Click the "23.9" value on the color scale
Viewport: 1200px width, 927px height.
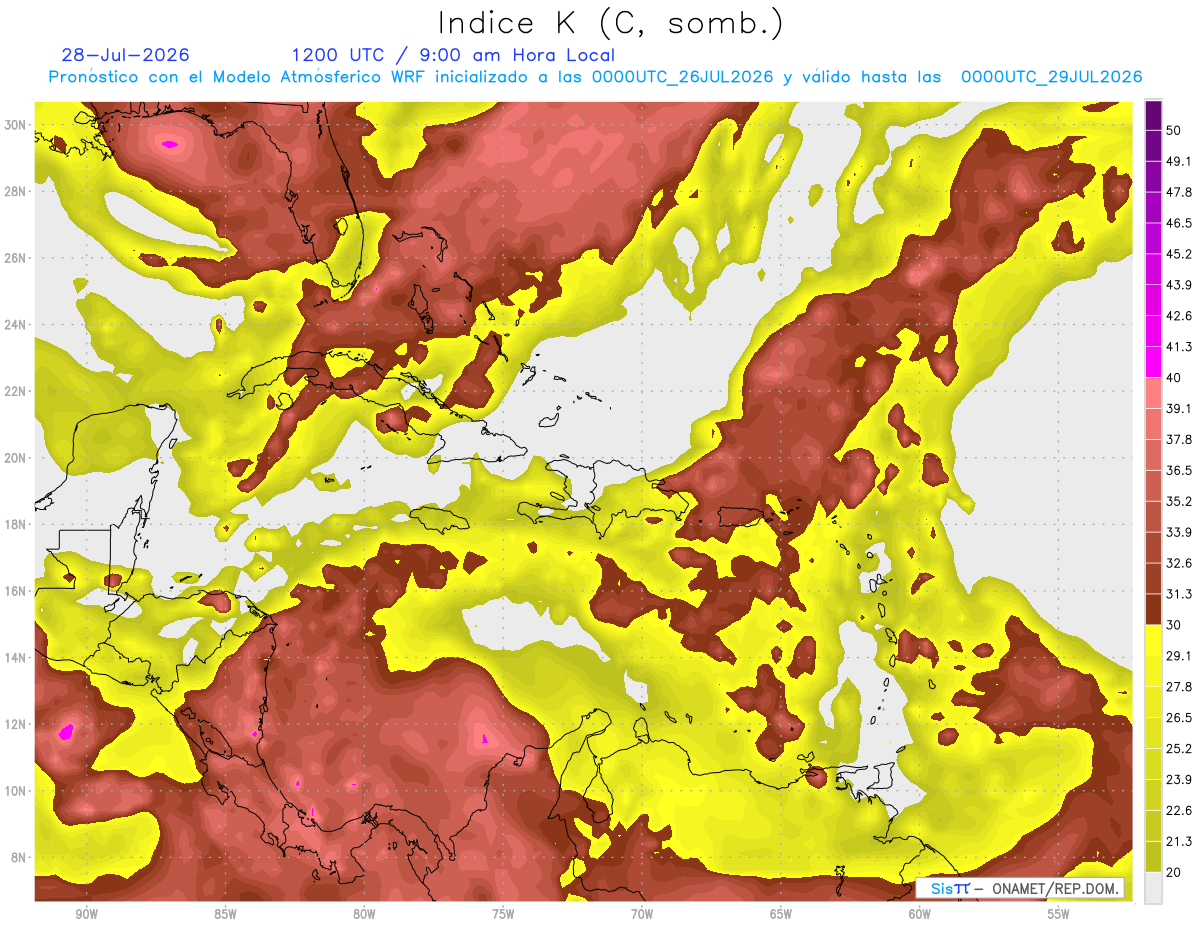tap(1178, 780)
